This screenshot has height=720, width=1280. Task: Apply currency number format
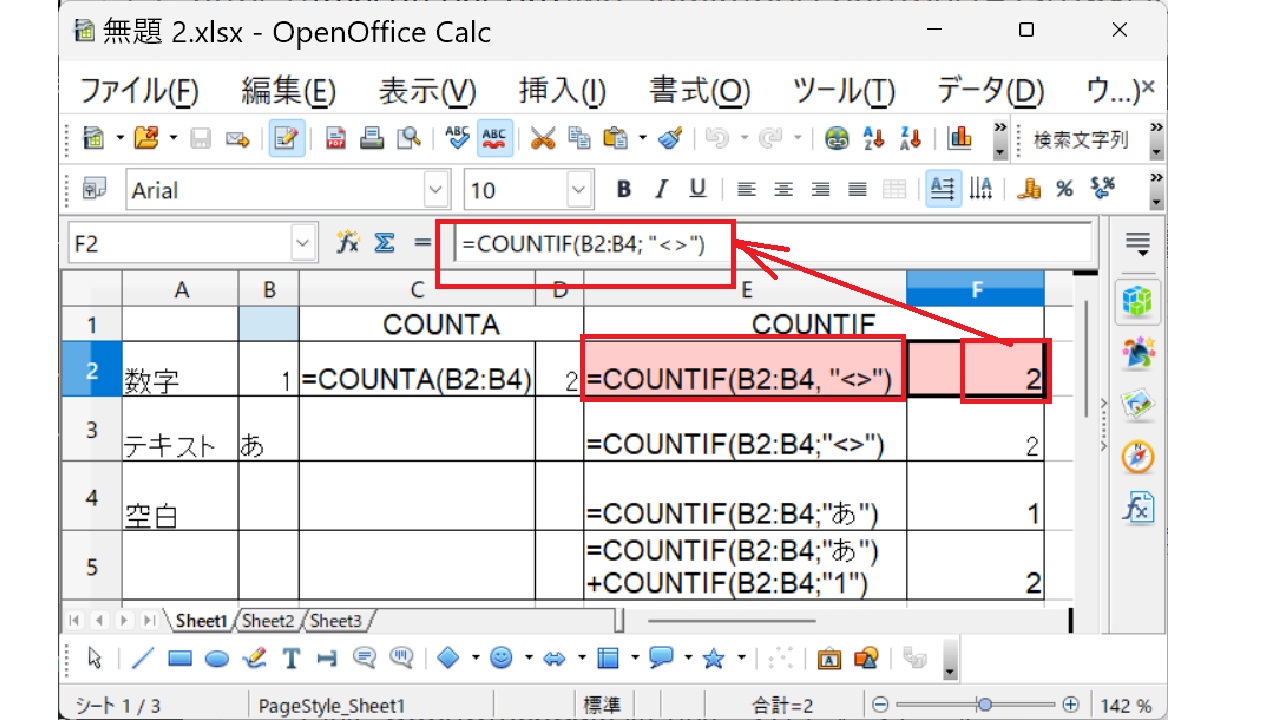[x=1029, y=189]
